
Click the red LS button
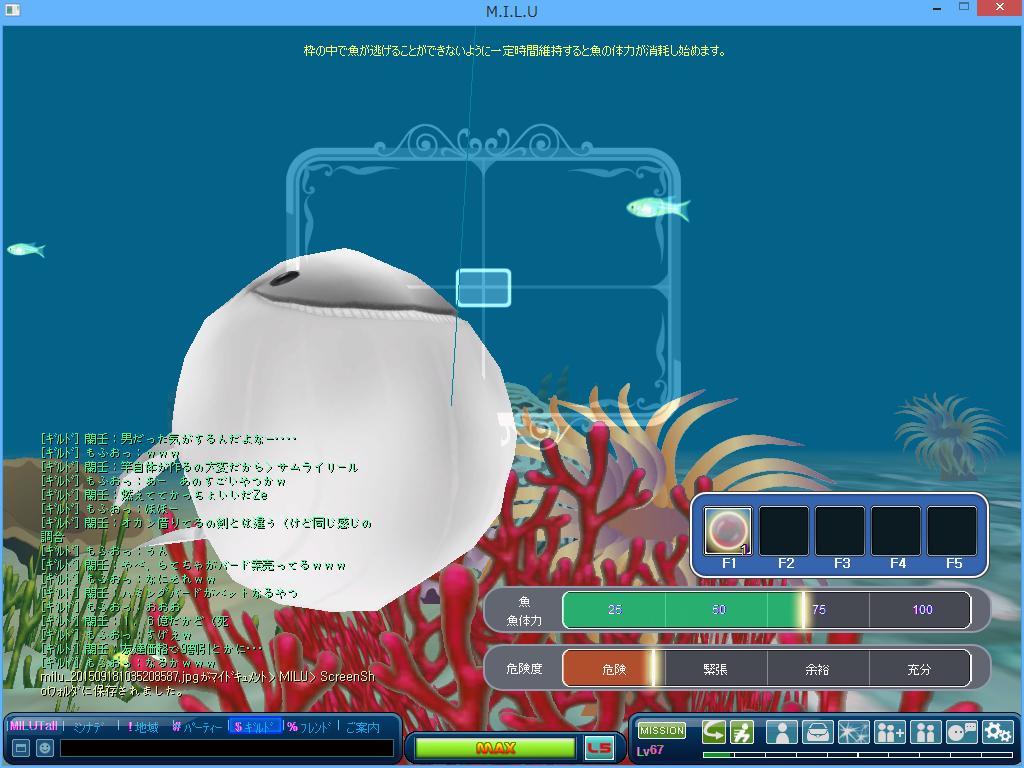[x=599, y=748]
